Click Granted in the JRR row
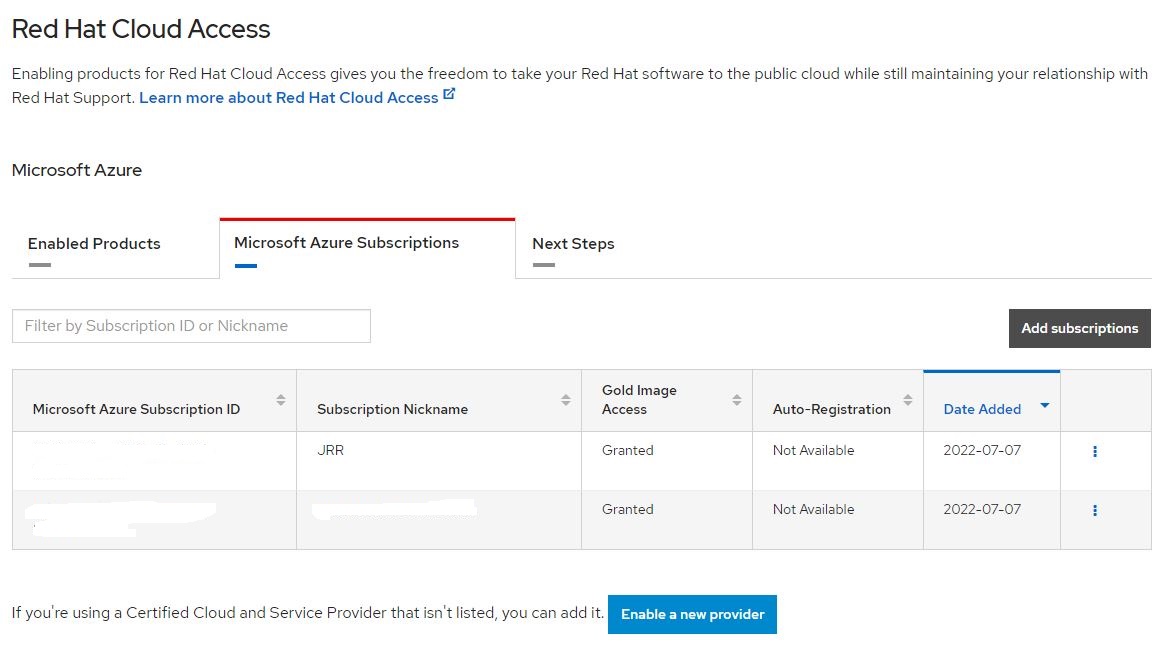The image size is (1176, 658). (627, 451)
